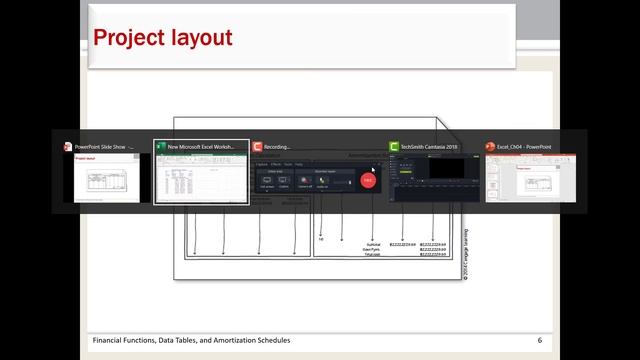Click slide number 6 in the footer

(x=540, y=340)
